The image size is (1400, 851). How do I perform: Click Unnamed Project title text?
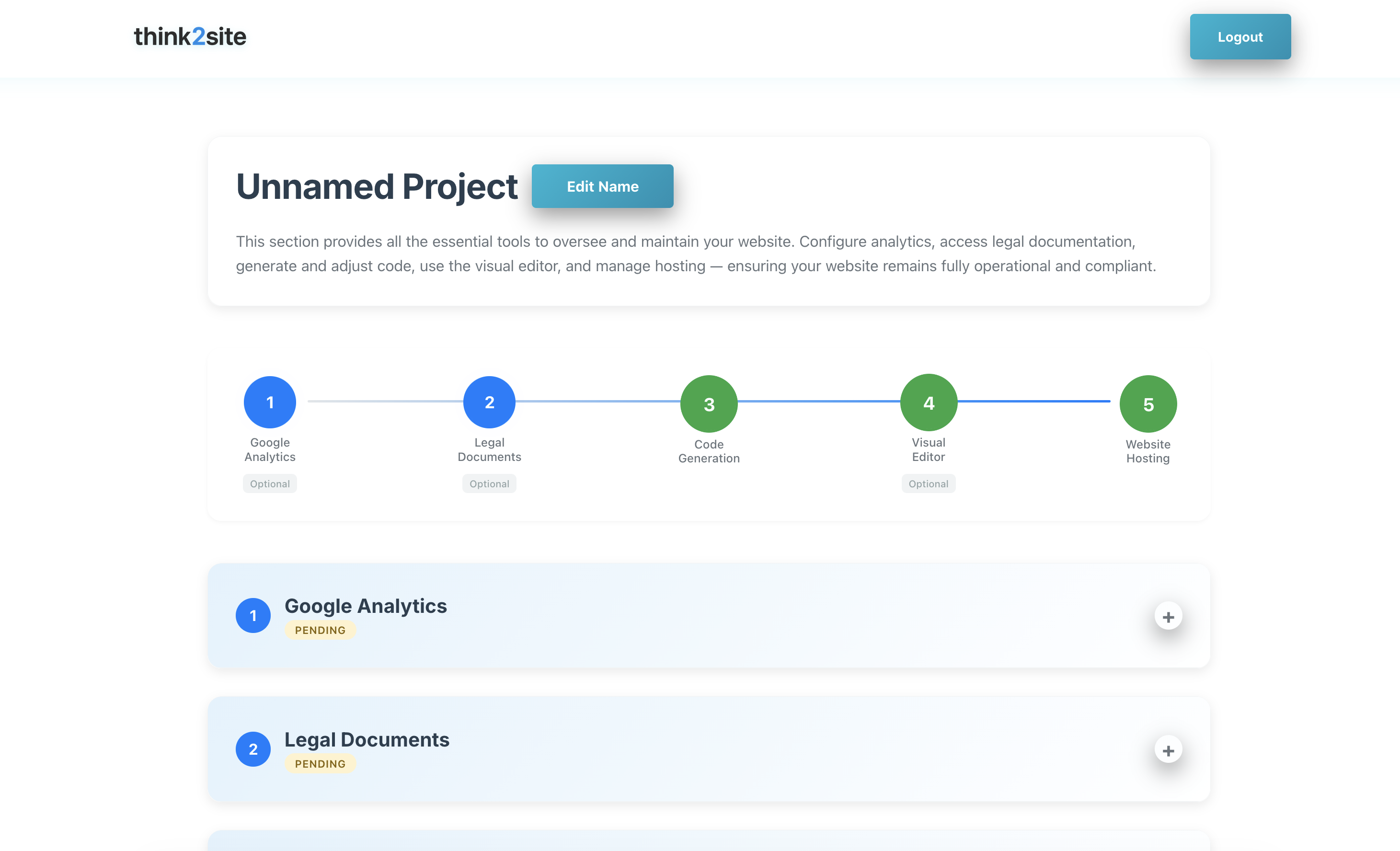click(376, 186)
